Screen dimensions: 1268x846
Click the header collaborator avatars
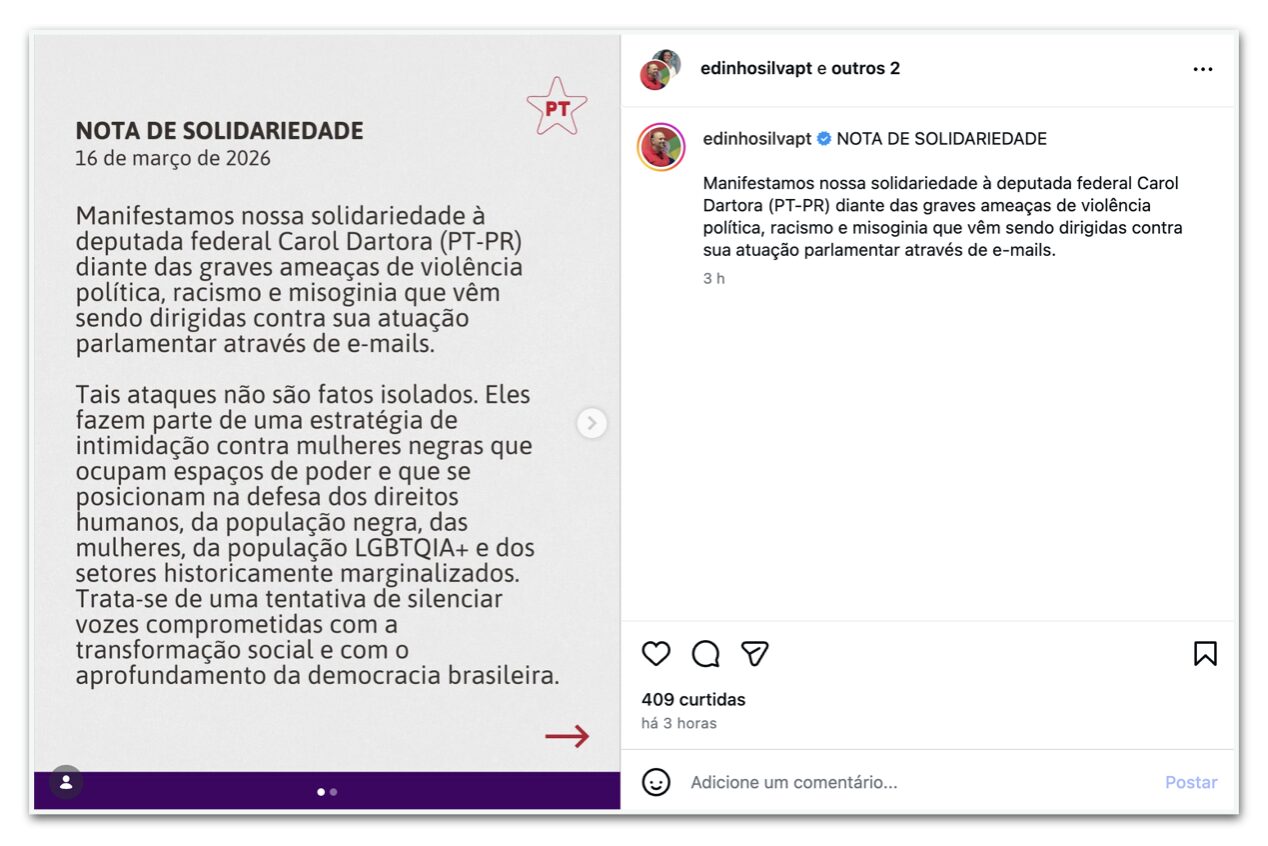click(660, 69)
